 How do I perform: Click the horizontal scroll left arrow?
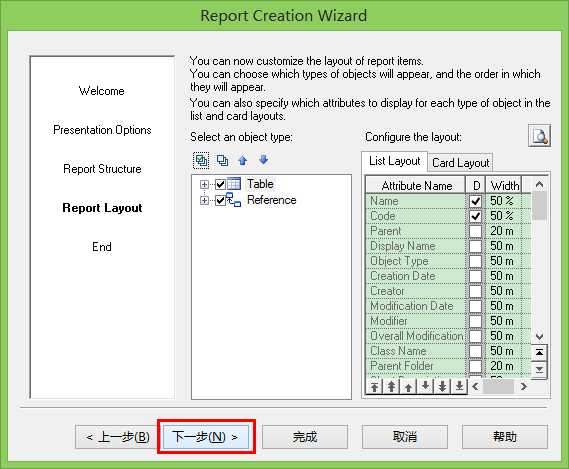click(475, 387)
